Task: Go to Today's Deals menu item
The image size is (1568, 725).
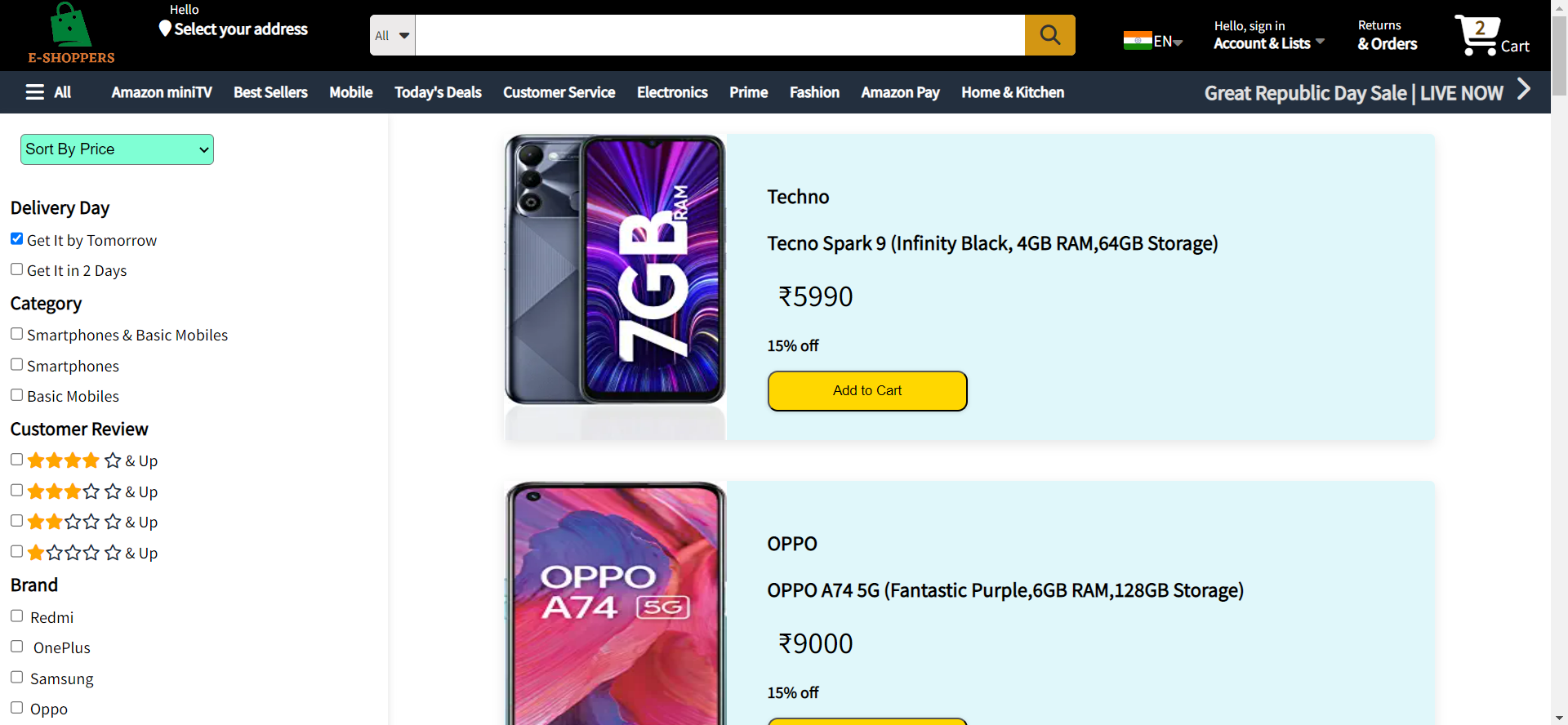Action: click(438, 92)
